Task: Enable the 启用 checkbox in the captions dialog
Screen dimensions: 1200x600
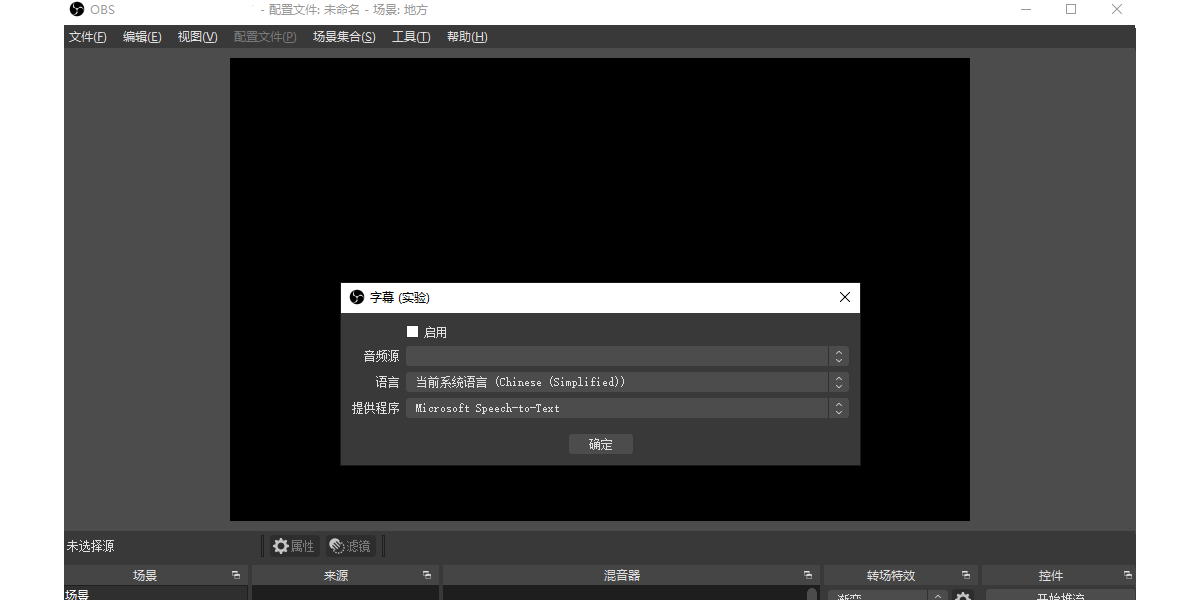Action: pyautogui.click(x=412, y=331)
